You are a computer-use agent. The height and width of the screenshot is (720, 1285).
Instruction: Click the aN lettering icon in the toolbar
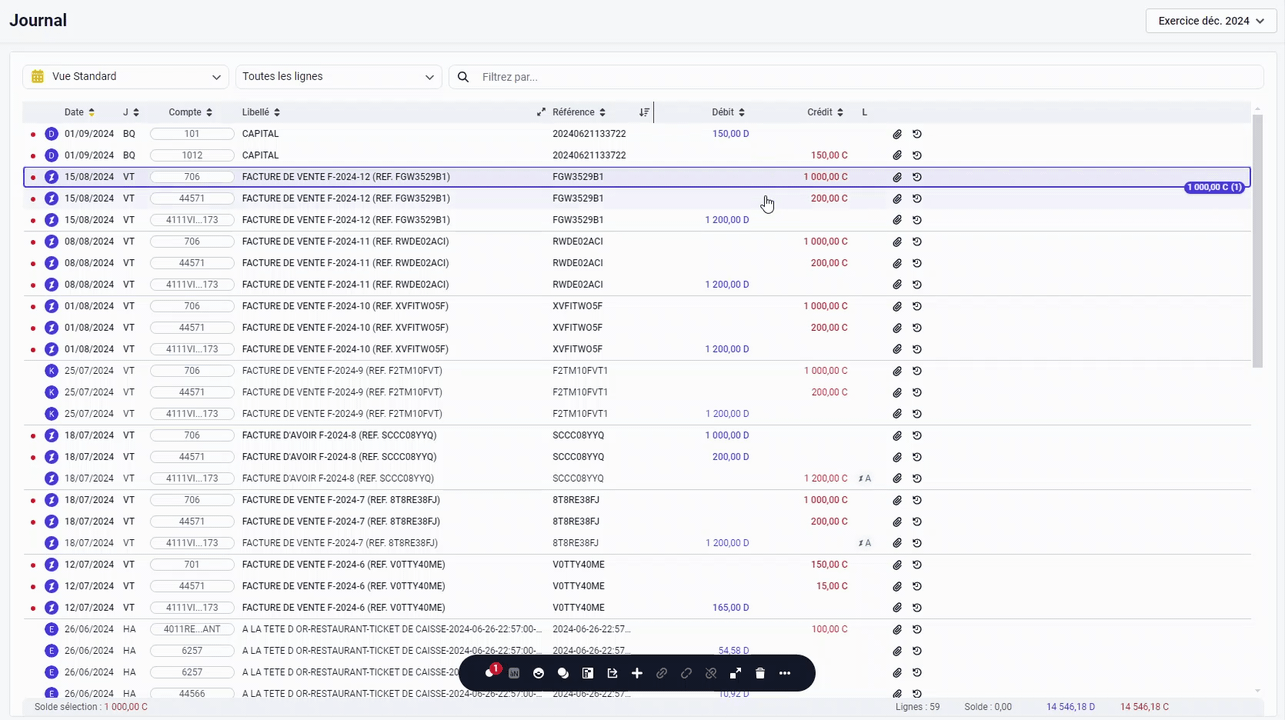tap(513, 673)
